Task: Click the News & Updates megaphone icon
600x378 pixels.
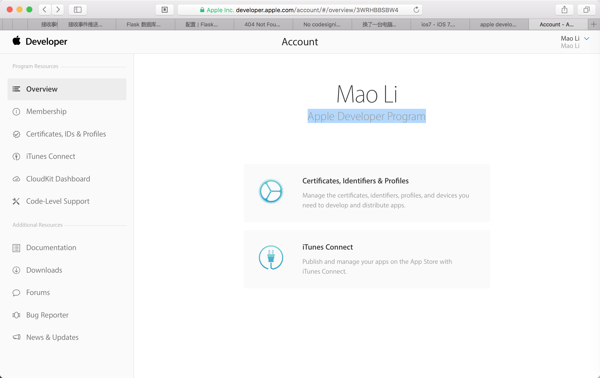Action: click(x=16, y=337)
